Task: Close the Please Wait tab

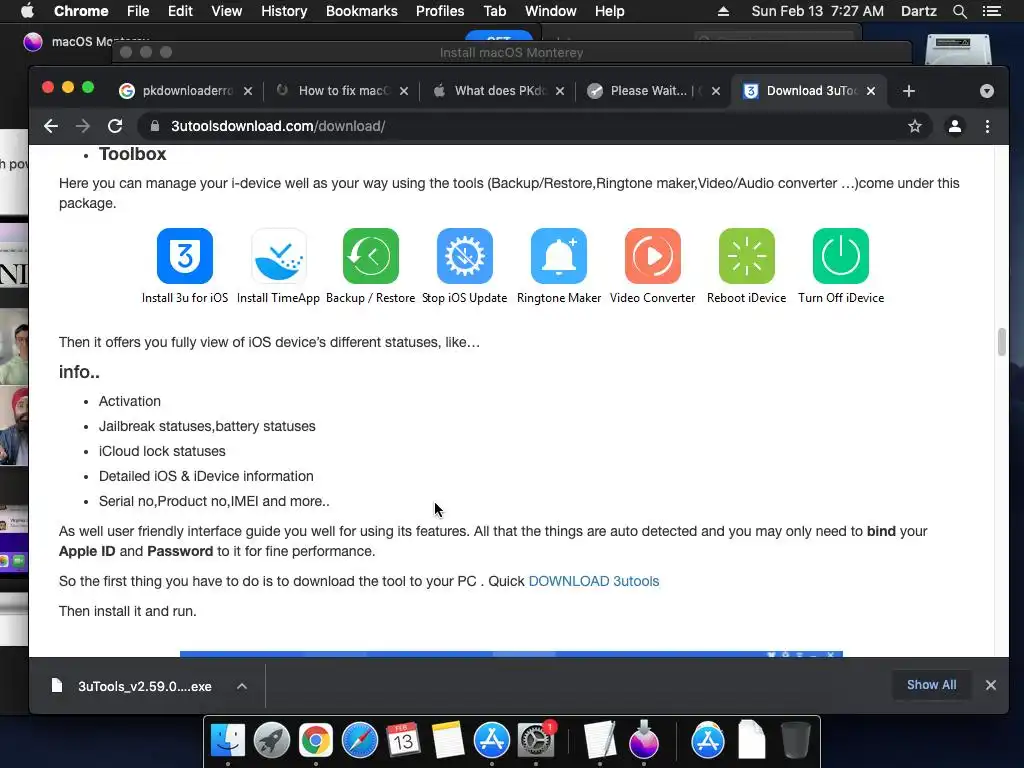Action: click(x=716, y=91)
